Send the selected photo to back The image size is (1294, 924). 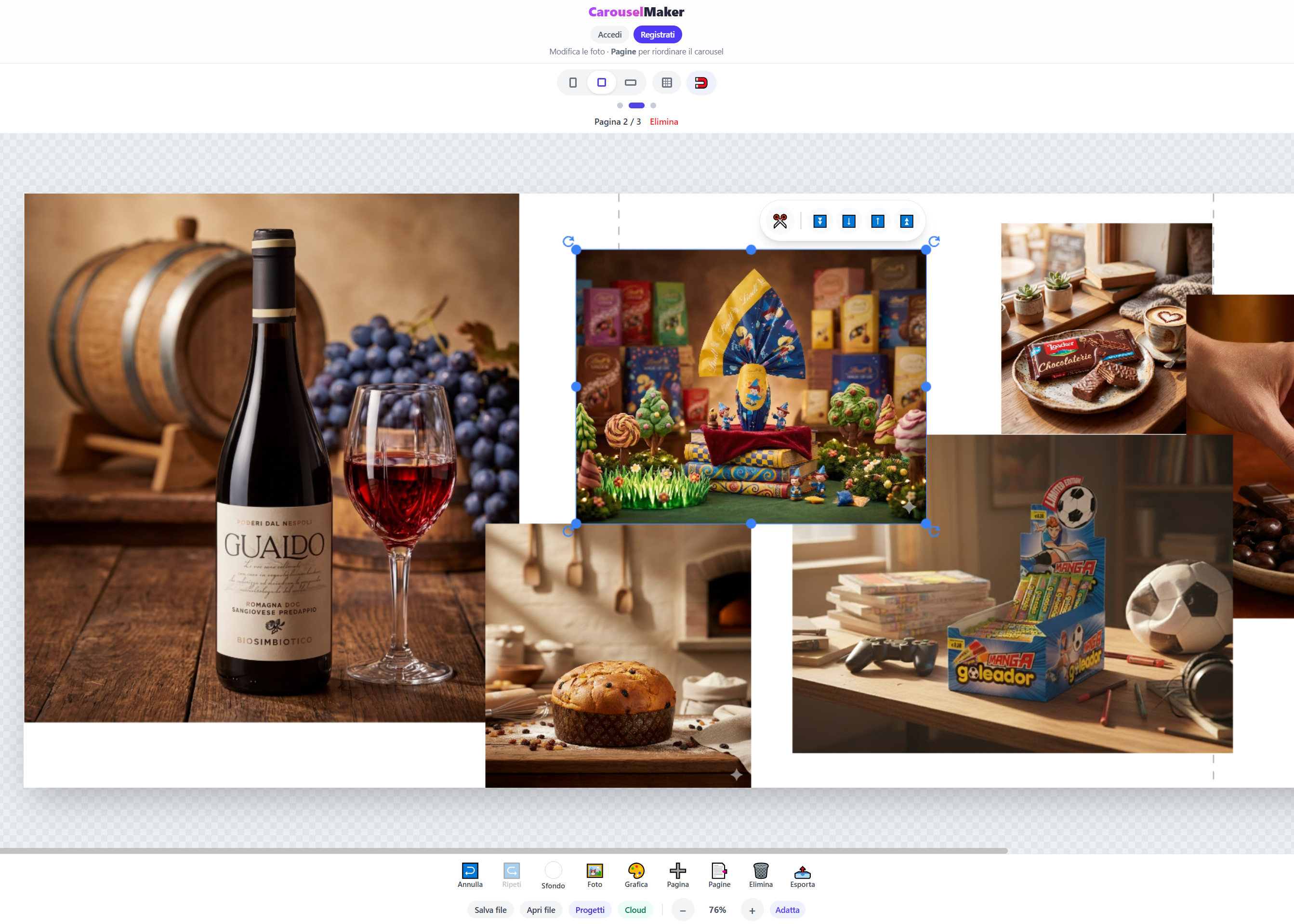coord(820,221)
